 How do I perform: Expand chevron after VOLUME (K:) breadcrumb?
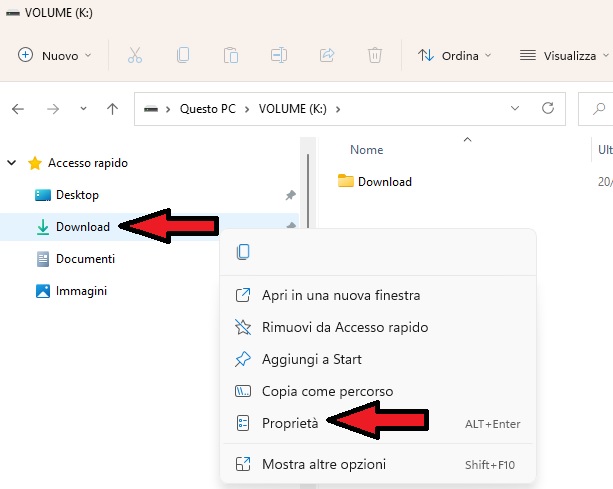tap(338, 109)
